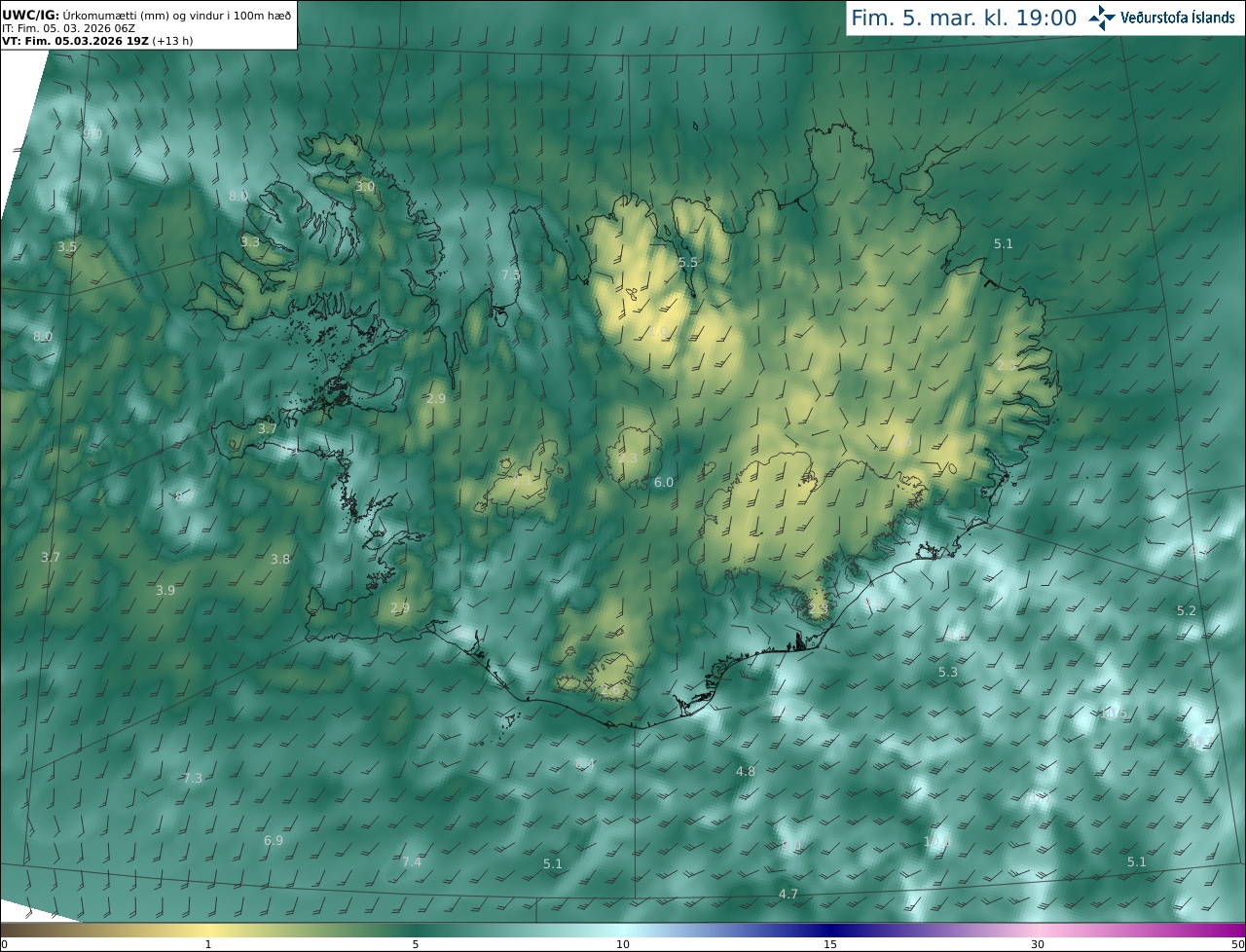Click the 9.0 value label on map
The image size is (1246, 952).
pyautogui.click(x=92, y=133)
